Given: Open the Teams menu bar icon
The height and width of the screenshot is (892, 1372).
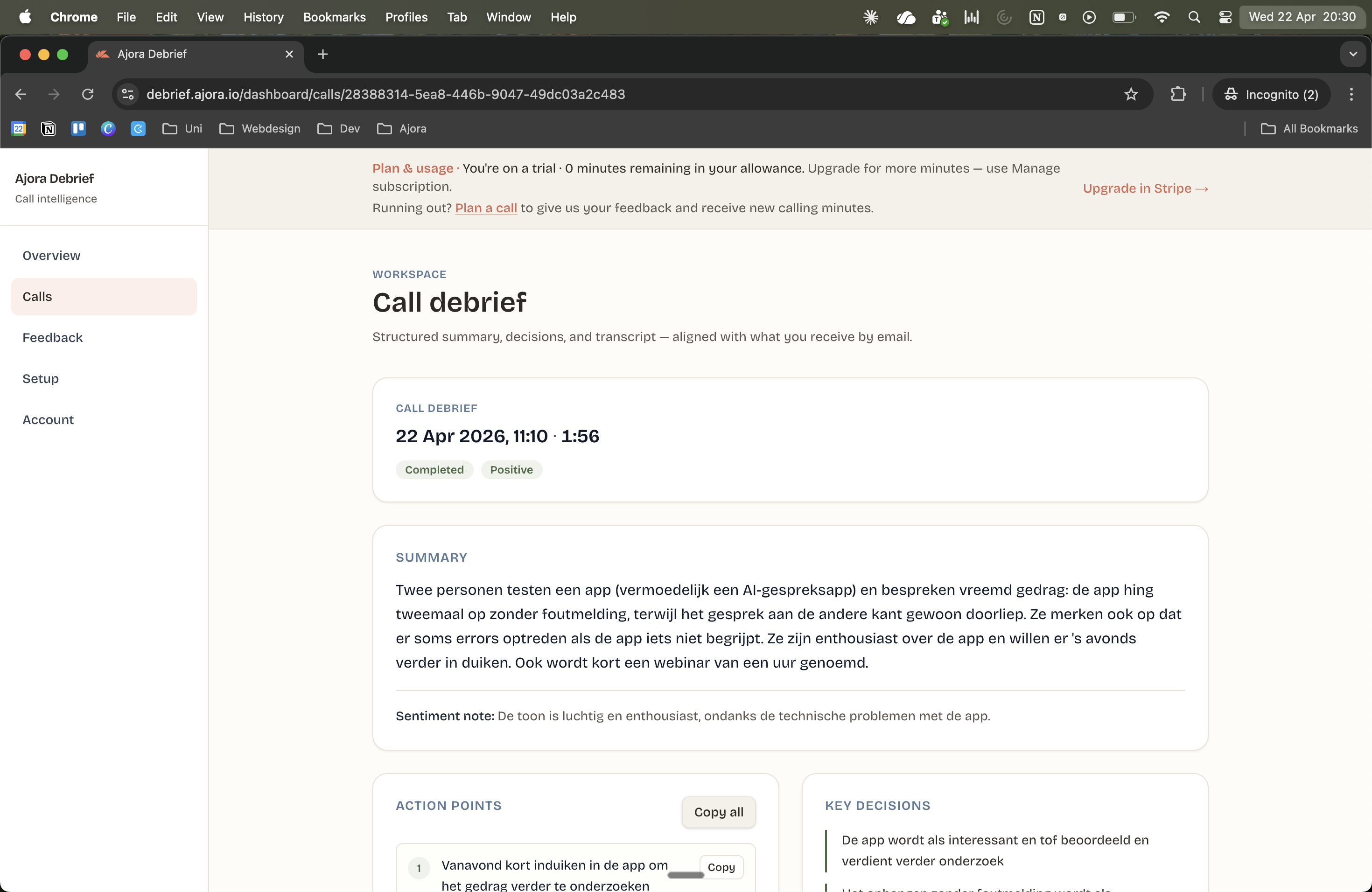Looking at the screenshot, I should click(x=940, y=17).
